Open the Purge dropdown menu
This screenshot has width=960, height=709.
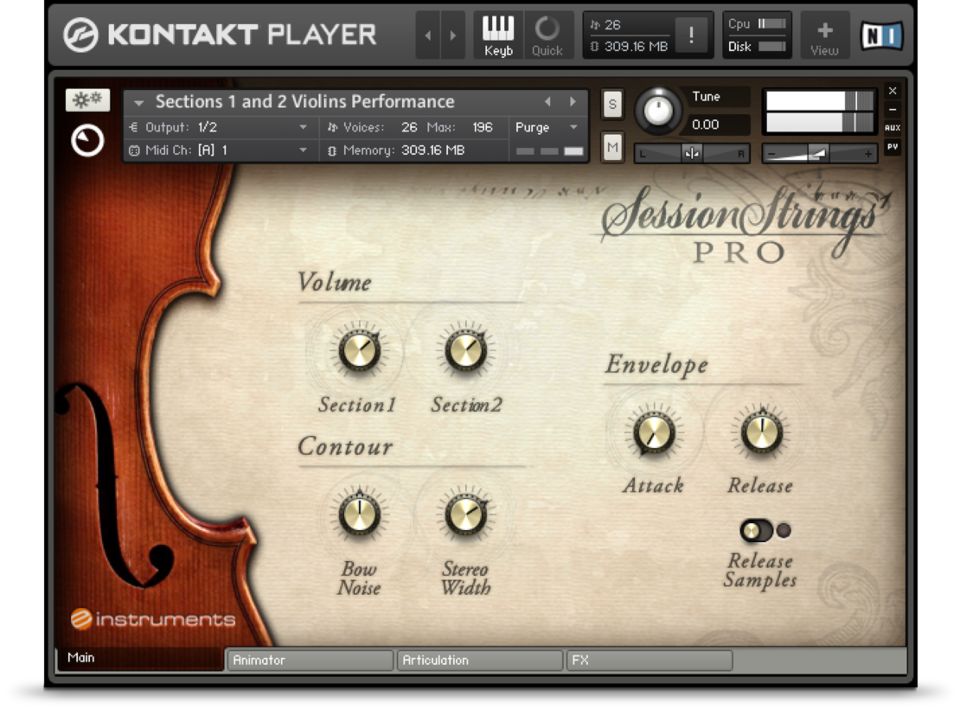click(x=545, y=128)
